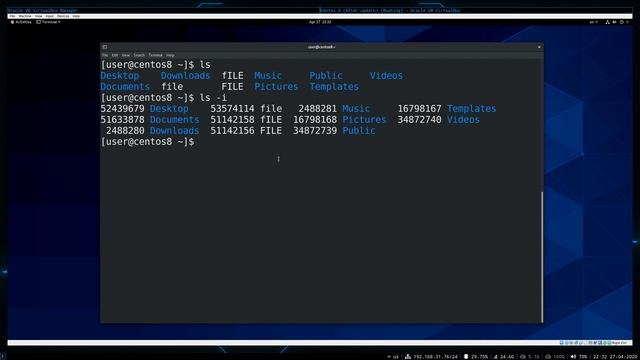
Task: Open terminal window's Help menu
Action: click(170, 55)
